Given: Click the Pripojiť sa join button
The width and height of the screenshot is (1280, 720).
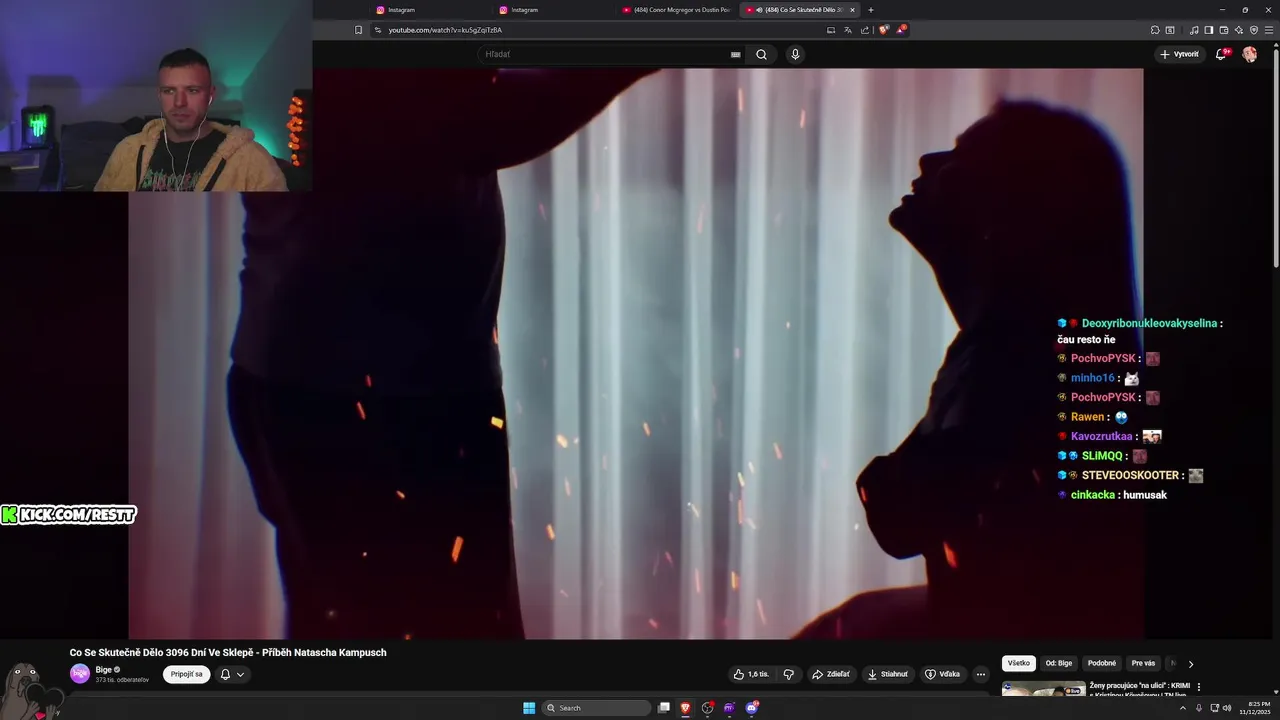Looking at the screenshot, I should [x=186, y=674].
